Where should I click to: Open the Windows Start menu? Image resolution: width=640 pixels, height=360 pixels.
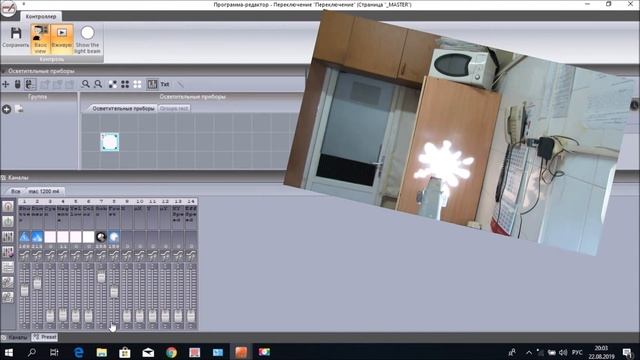pyautogui.click(x=8, y=352)
